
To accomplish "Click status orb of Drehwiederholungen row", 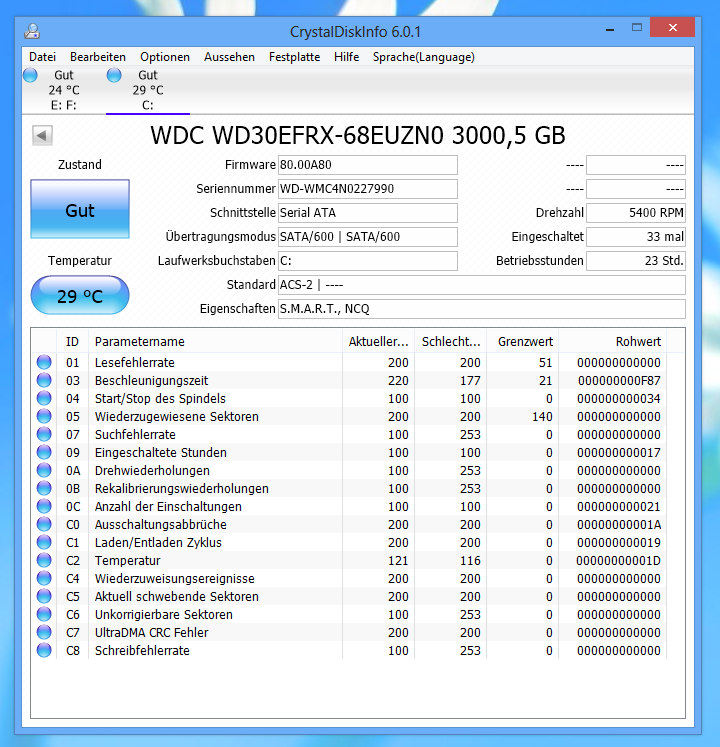I will point(44,470).
